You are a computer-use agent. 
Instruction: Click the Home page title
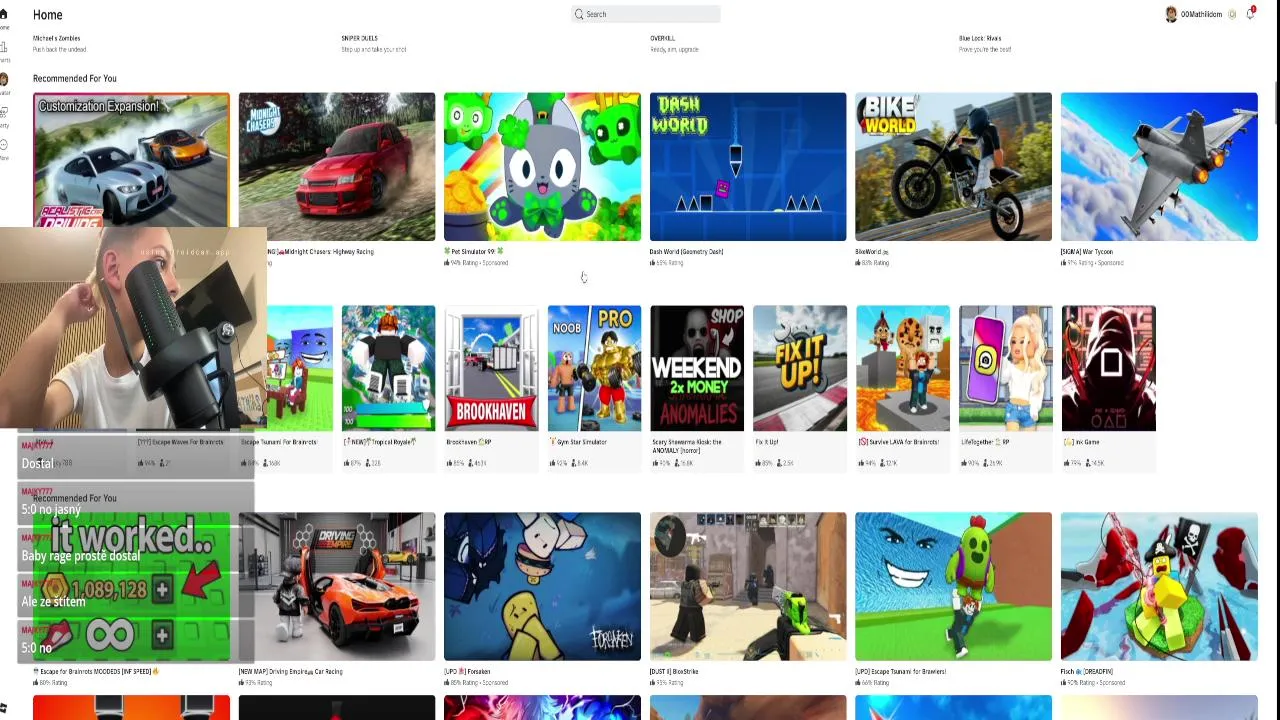[x=48, y=15]
